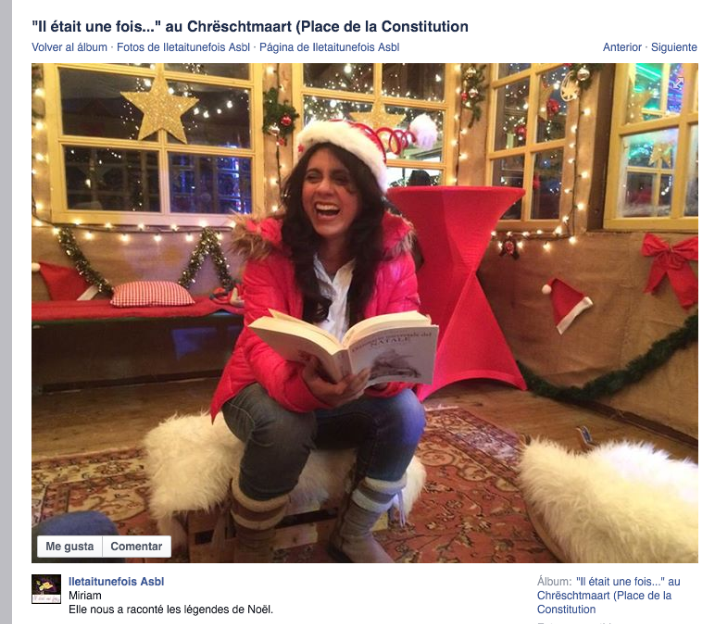Click the red cocktail table in photo
This screenshot has height=624, width=701.
tap(458, 286)
